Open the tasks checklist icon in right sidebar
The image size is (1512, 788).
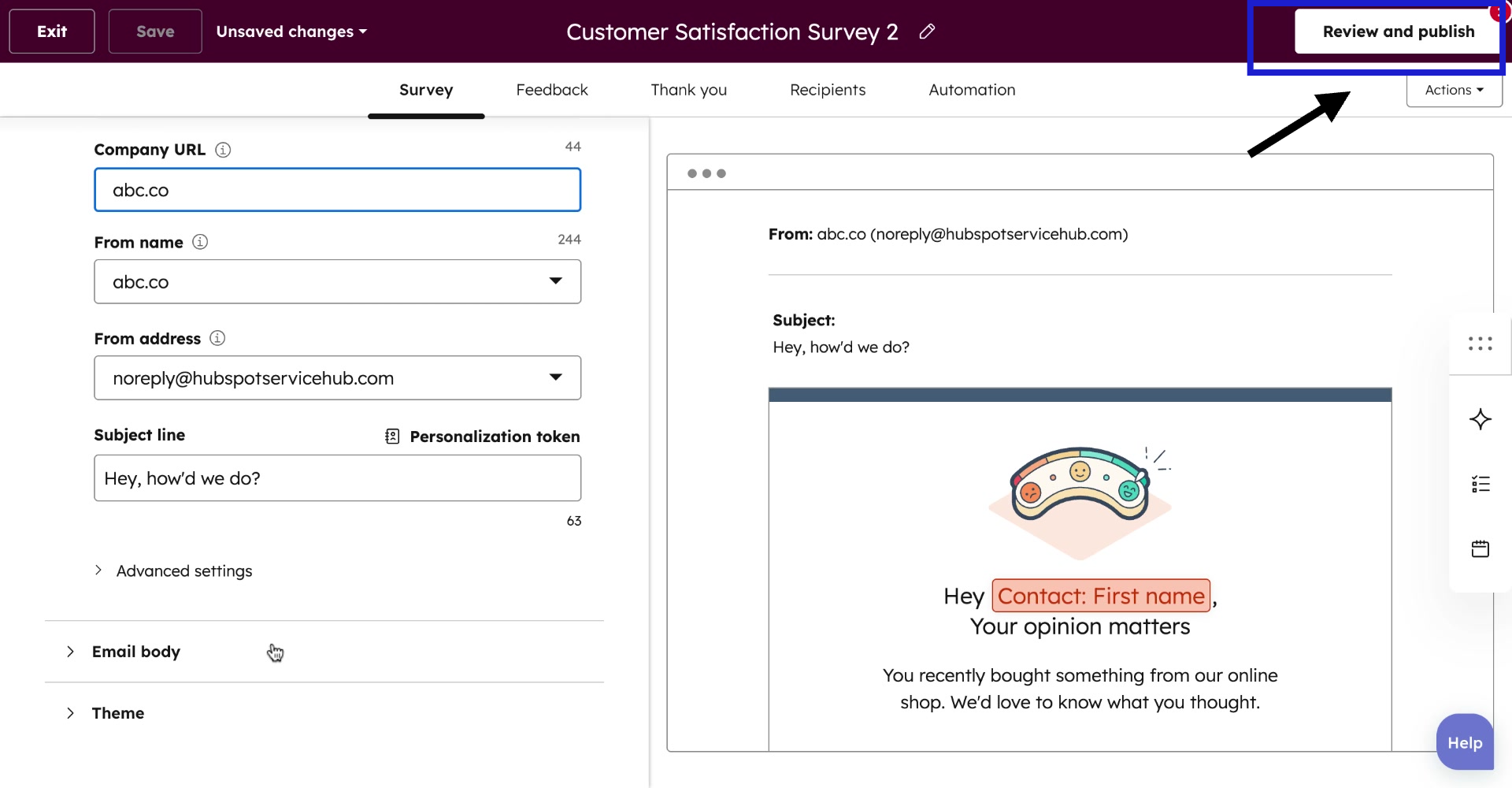1480,482
